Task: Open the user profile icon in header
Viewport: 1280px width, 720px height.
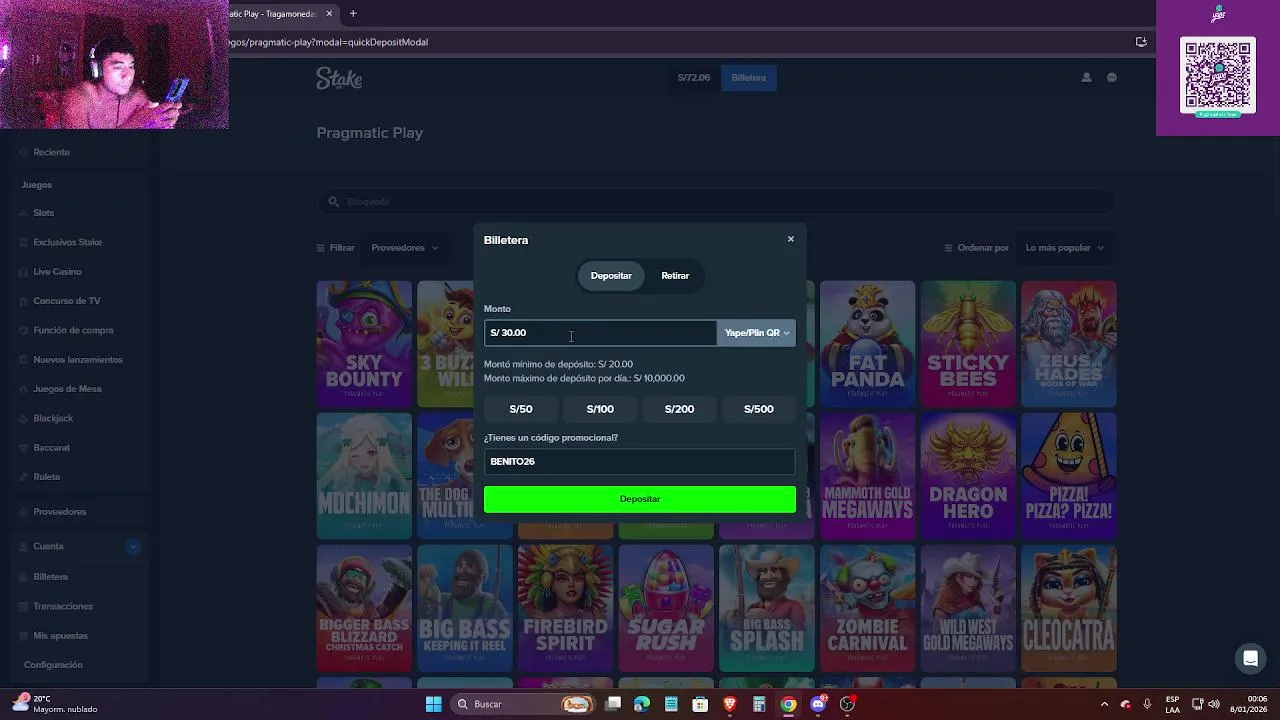Action: coord(1086,78)
